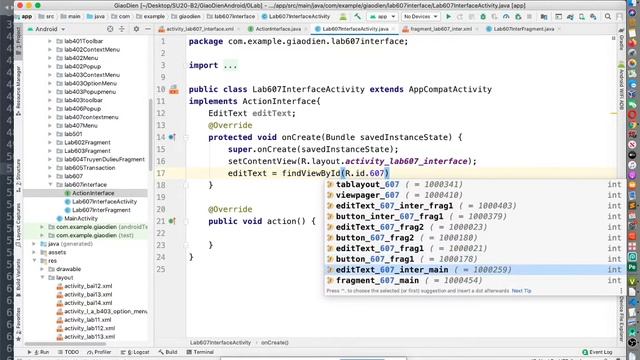Click the green Run app button
The height and width of the screenshot is (360, 640).
coord(449,17)
